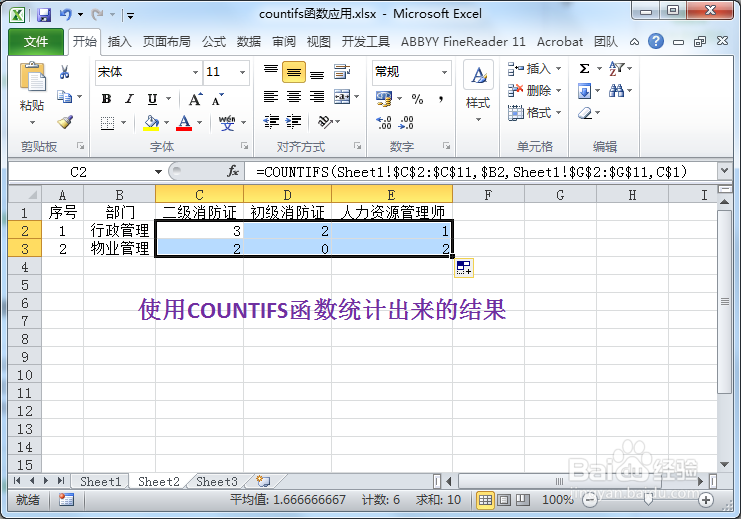
Task: Toggle italic formatting
Action: (129, 99)
